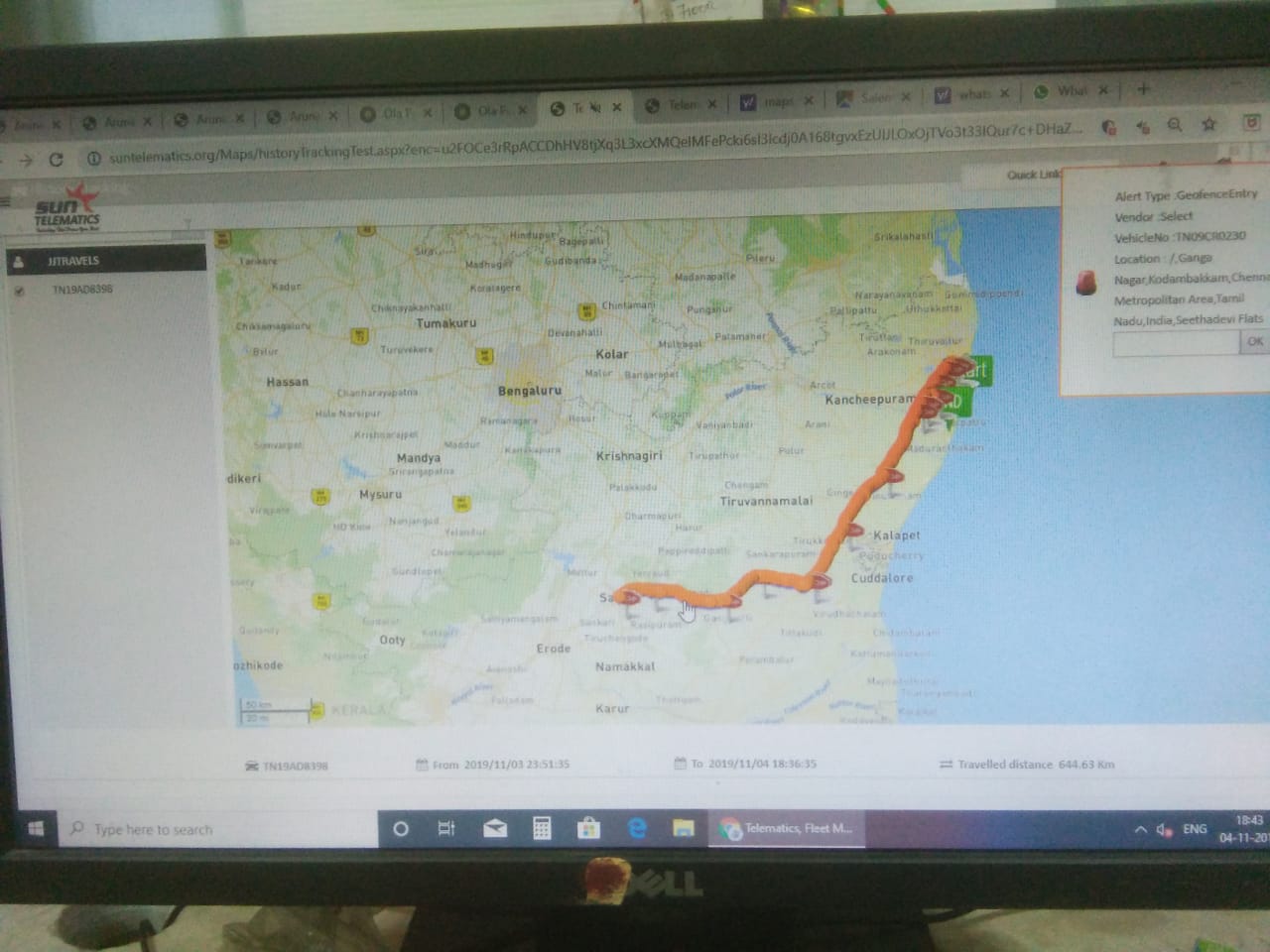The height and width of the screenshot is (952, 1270).
Task: Bookmark this page with the star icon
Action: 1208,125
